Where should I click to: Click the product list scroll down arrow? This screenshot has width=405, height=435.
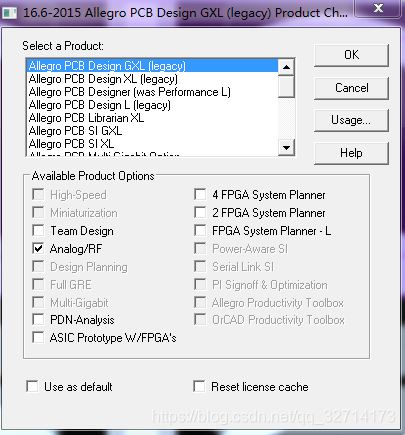click(286, 147)
